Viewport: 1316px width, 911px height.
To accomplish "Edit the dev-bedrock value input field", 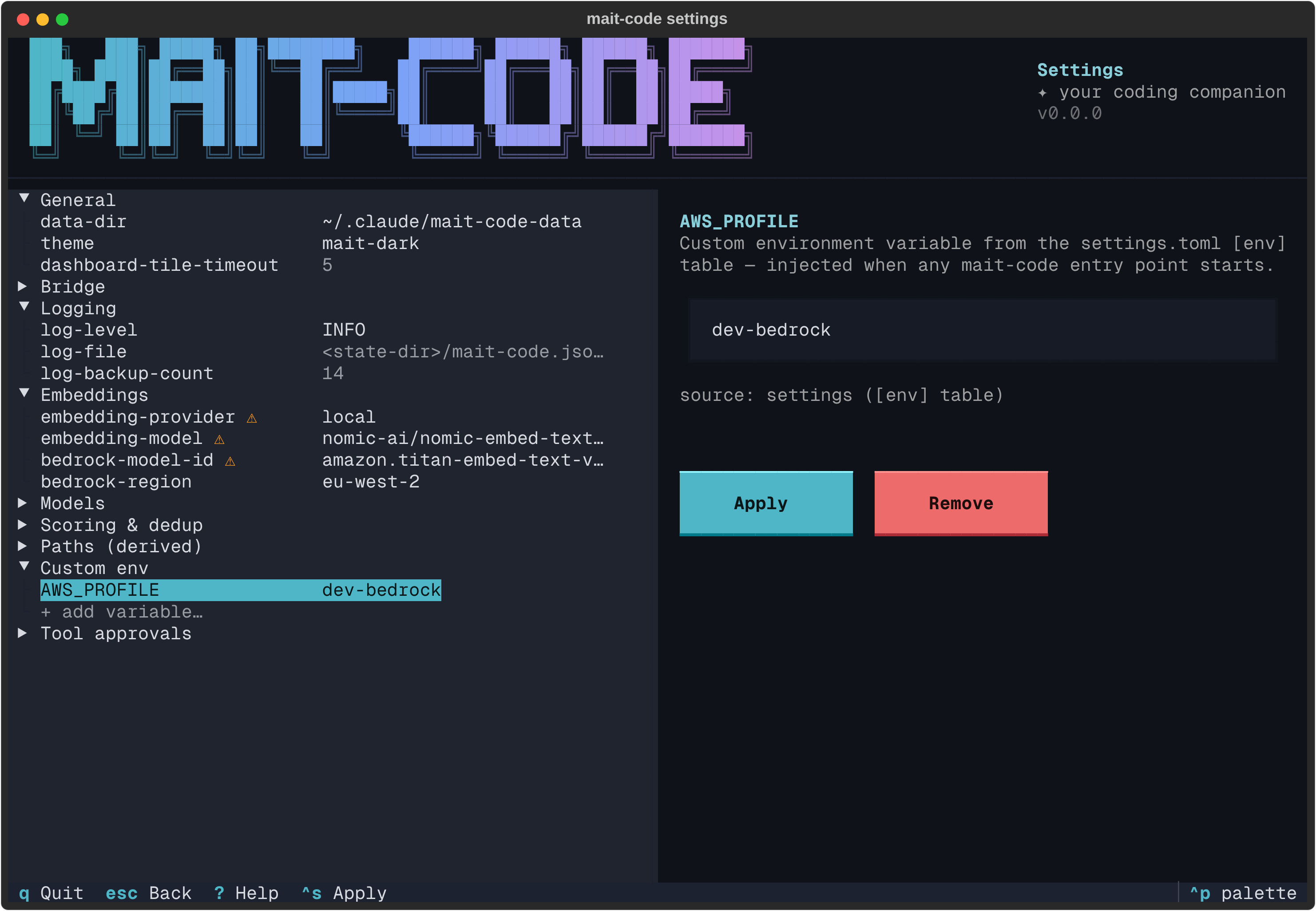I will [x=983, y=330].
